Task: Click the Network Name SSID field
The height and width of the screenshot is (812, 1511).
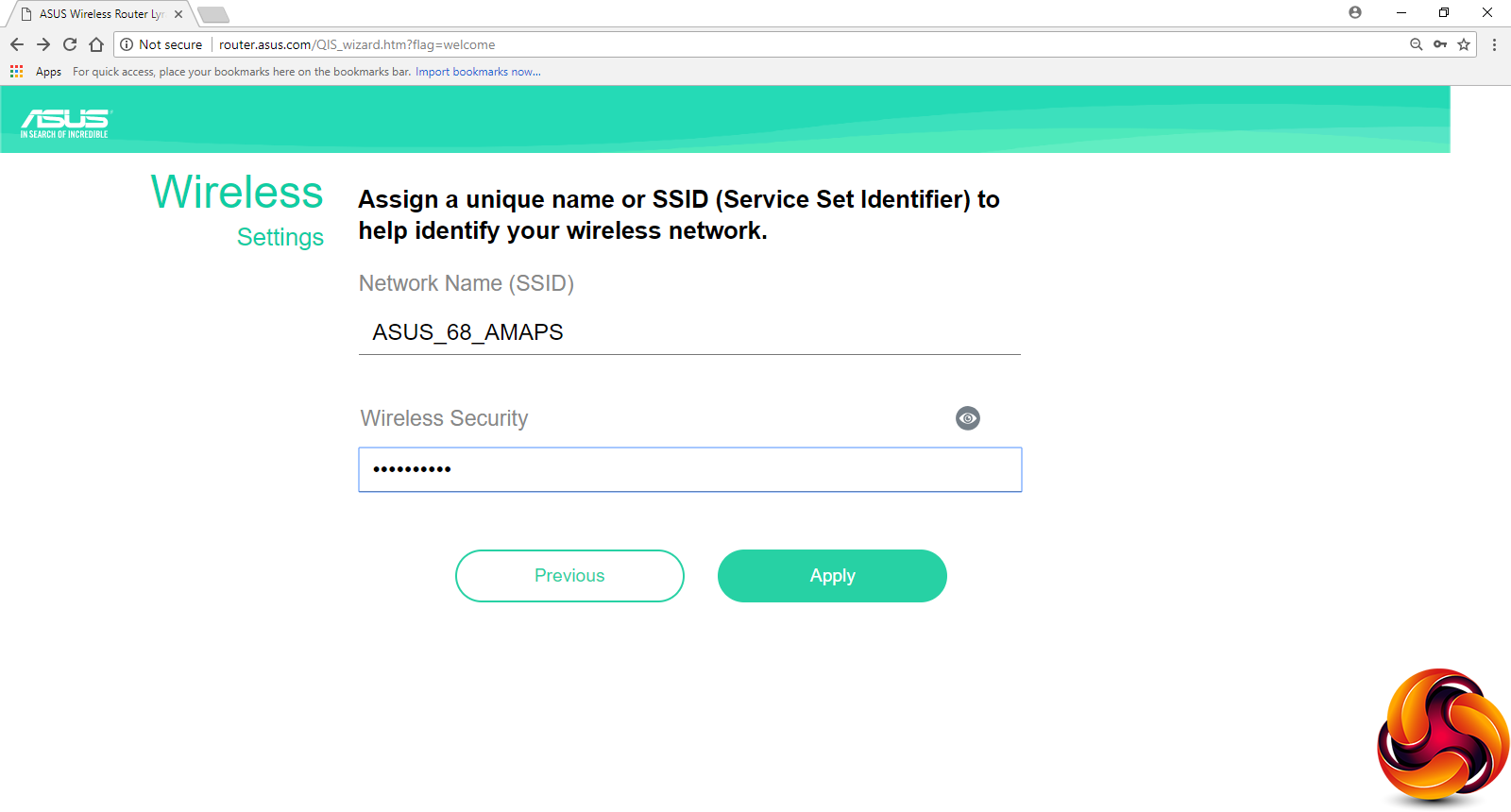Action: pyautogui.click(x=689, y=332)
